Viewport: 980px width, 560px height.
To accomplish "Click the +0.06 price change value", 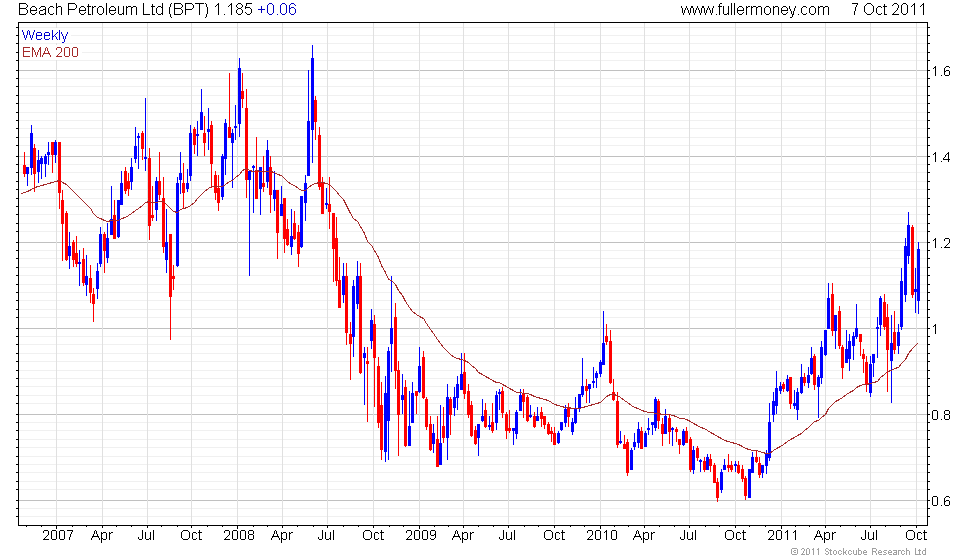I will pos(277,9).
